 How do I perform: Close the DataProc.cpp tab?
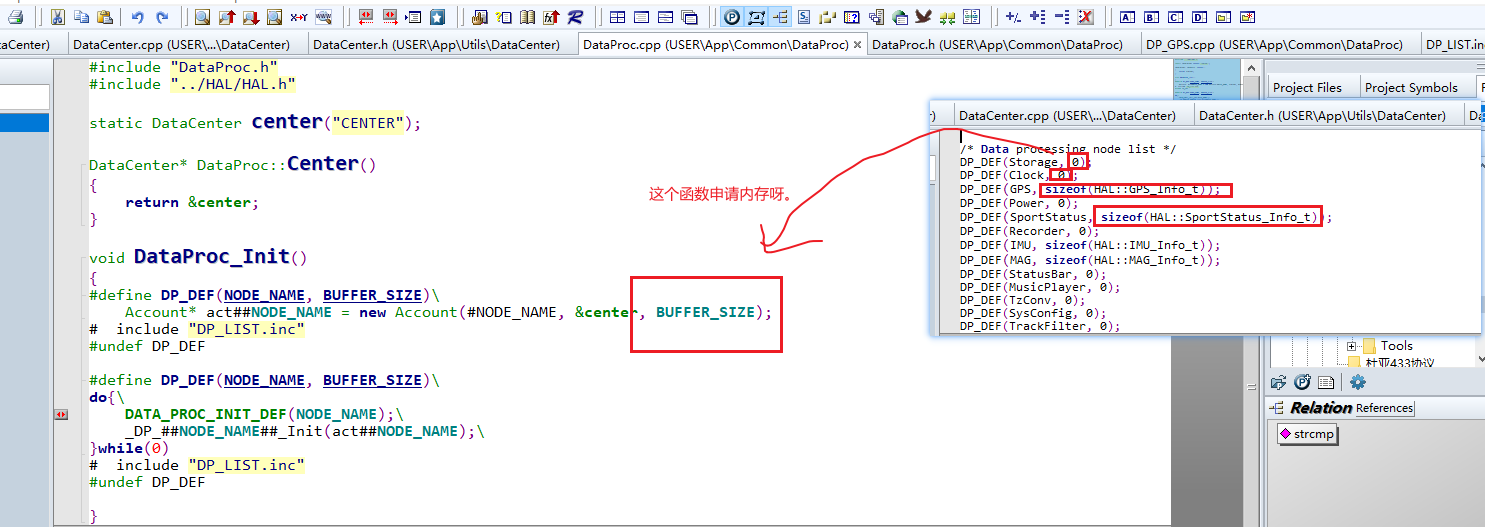(x=858, y=44)
